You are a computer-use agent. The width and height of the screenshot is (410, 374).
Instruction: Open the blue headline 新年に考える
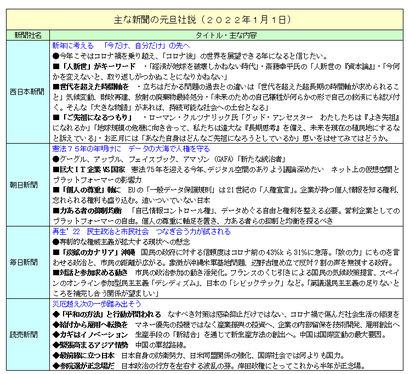coord(73,46)
